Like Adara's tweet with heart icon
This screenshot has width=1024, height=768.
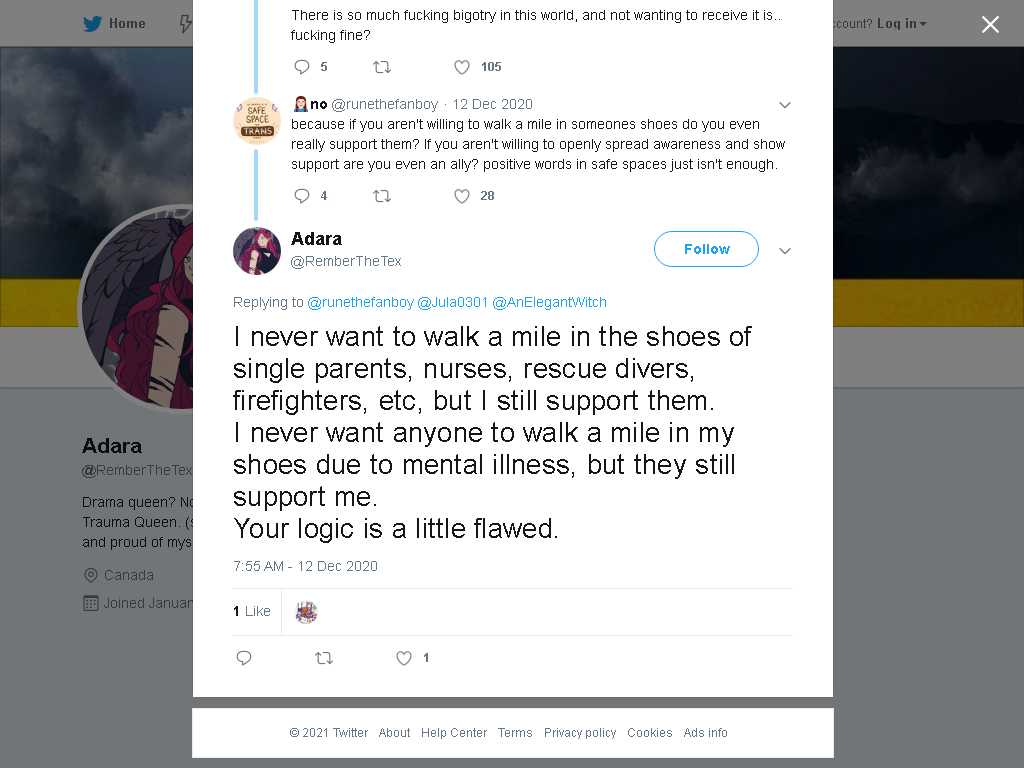click(404, 658)
